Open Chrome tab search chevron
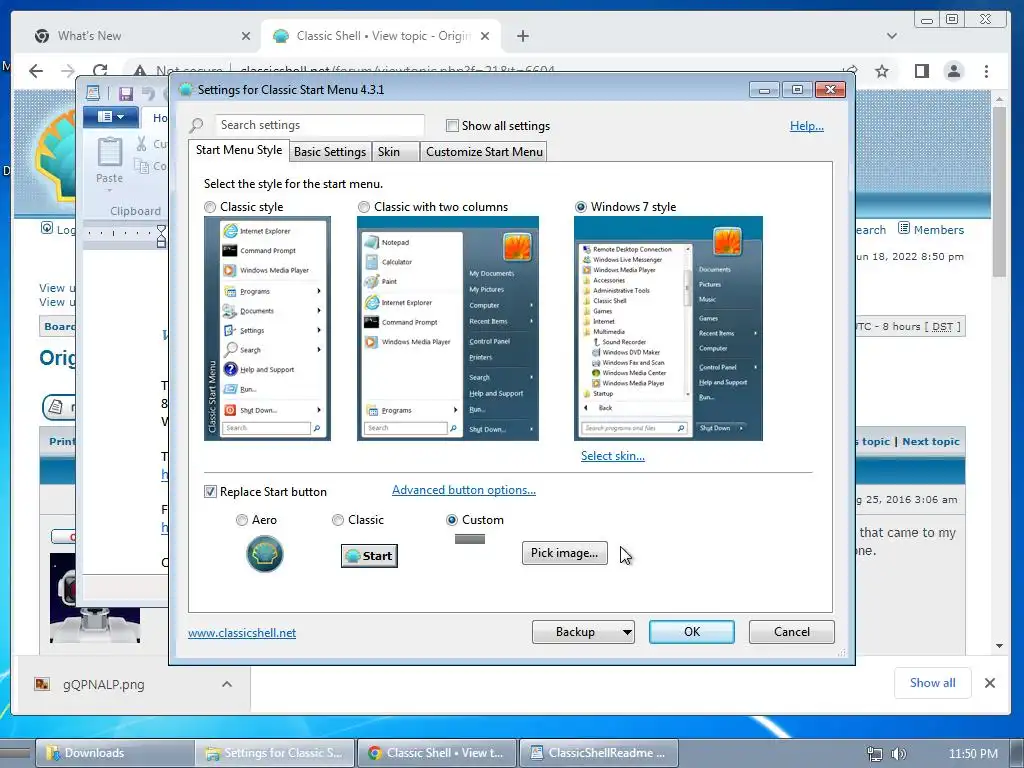This screenshot has height=768, width=1024. (x=891, y=36)
